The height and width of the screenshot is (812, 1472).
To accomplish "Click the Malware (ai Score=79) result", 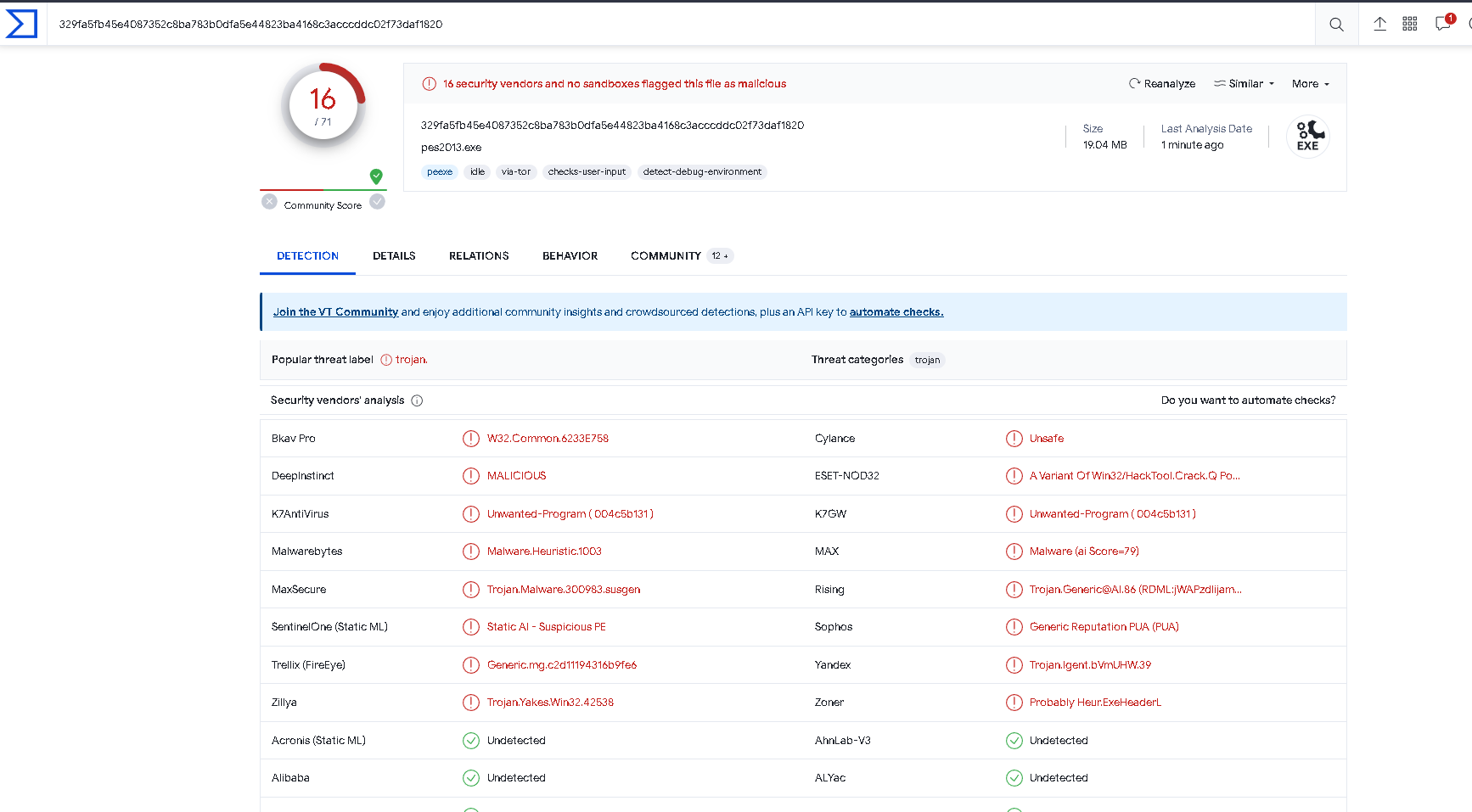I will tap(1084, 552).
